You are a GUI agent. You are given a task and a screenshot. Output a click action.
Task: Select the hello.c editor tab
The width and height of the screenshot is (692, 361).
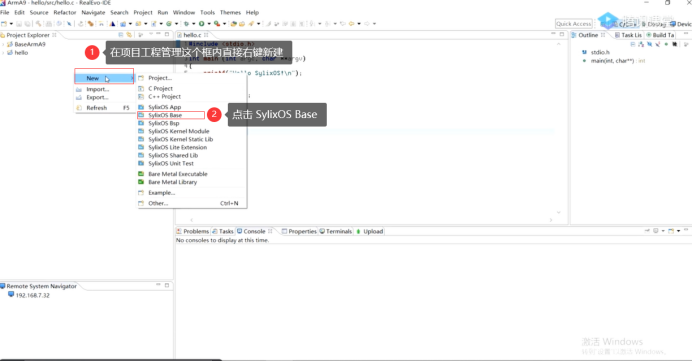coord(192,35)
